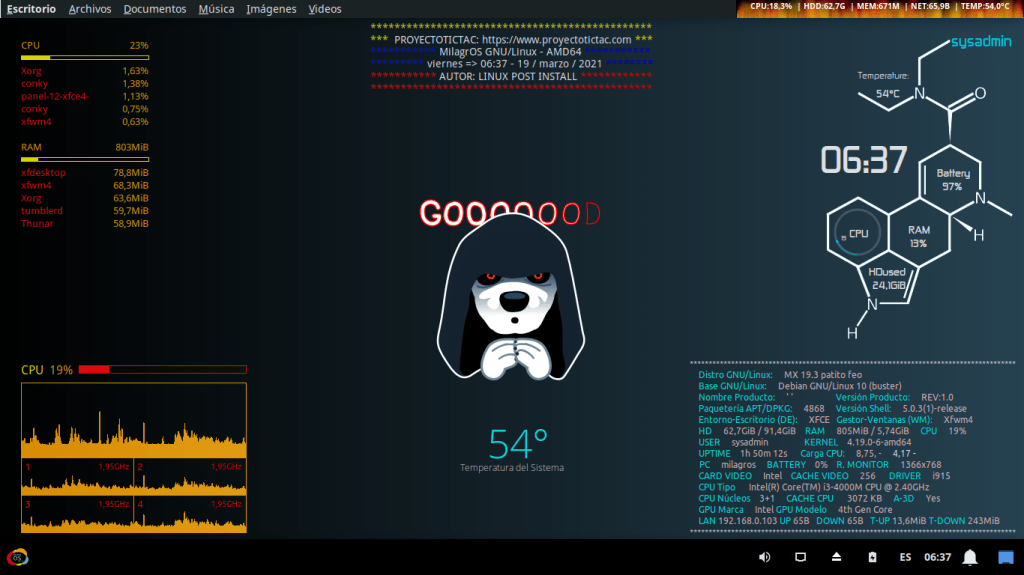Click the taskbar clock showing 06:37

938,557
